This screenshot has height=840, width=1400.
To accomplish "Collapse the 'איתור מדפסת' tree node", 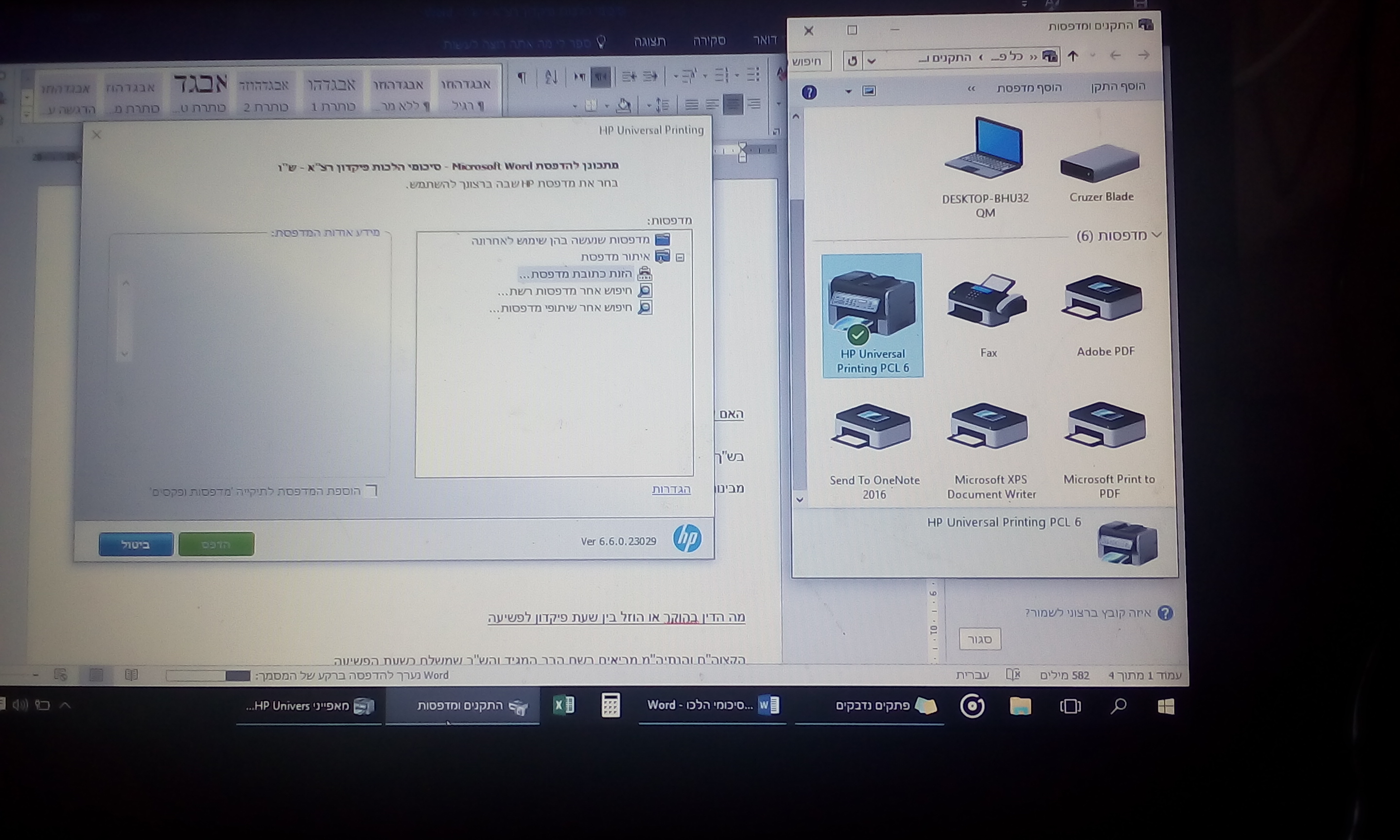I will pos(680,258).
